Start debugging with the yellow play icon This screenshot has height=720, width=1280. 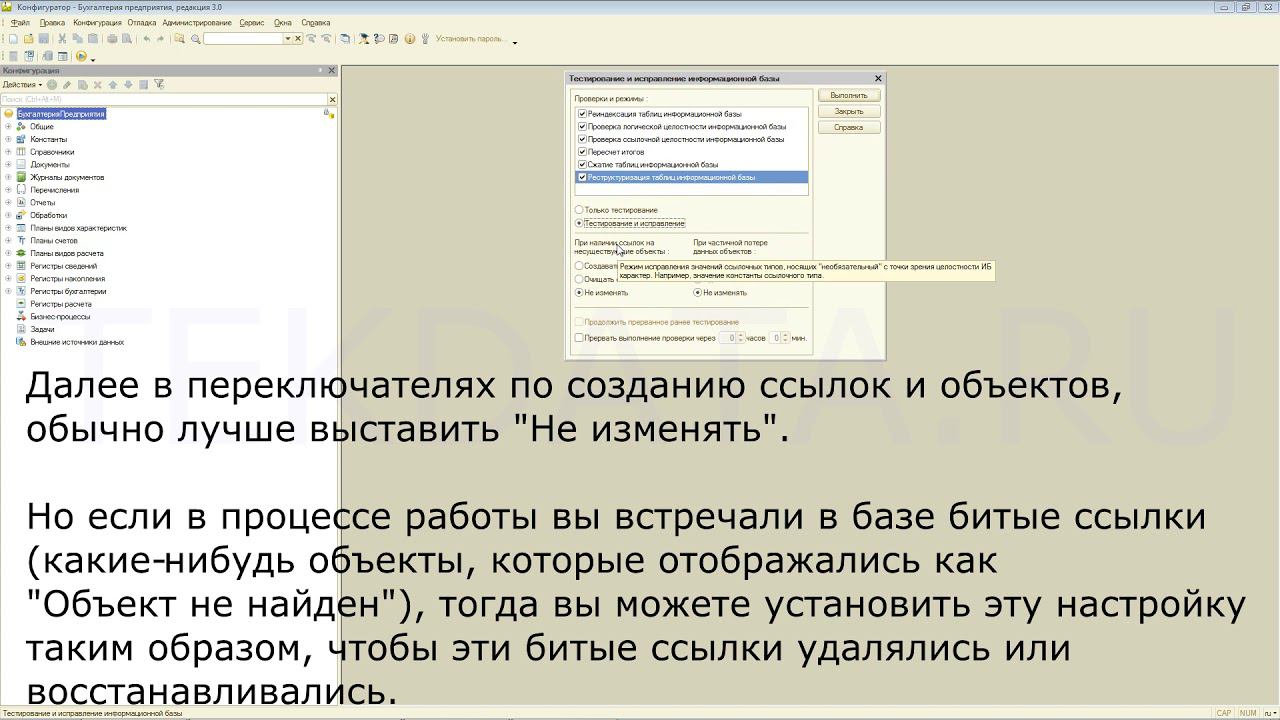pyautogui.click(x=81, y=56)
